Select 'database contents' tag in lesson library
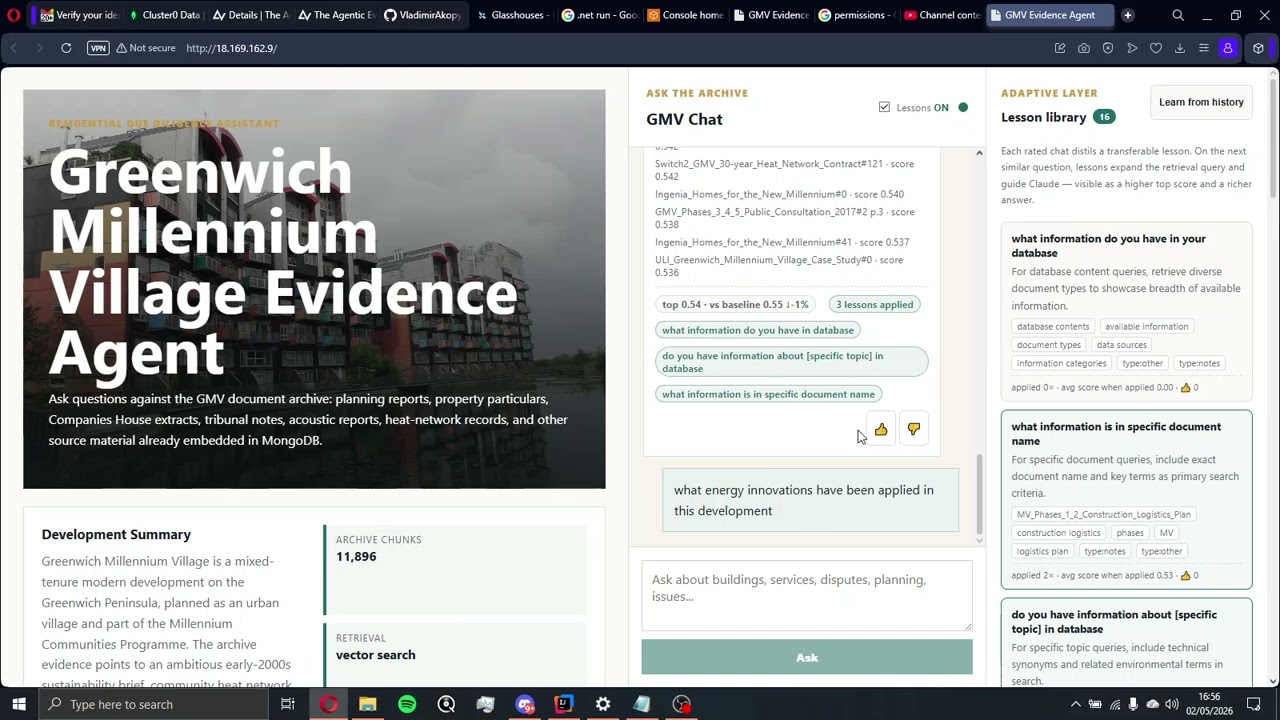The width and height of the screenshot is (1280, 720). click(1053, 327)
